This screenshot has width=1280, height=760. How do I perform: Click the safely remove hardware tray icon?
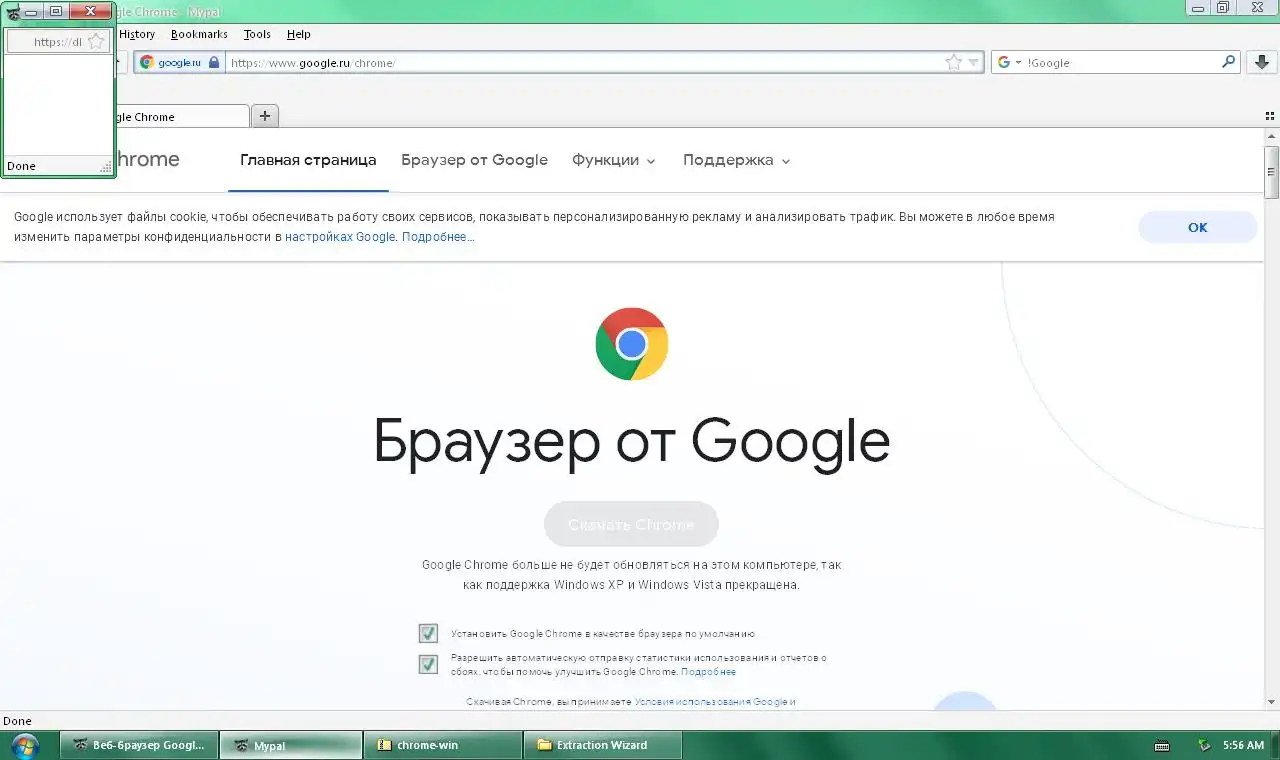click(x=1205, y=746)
